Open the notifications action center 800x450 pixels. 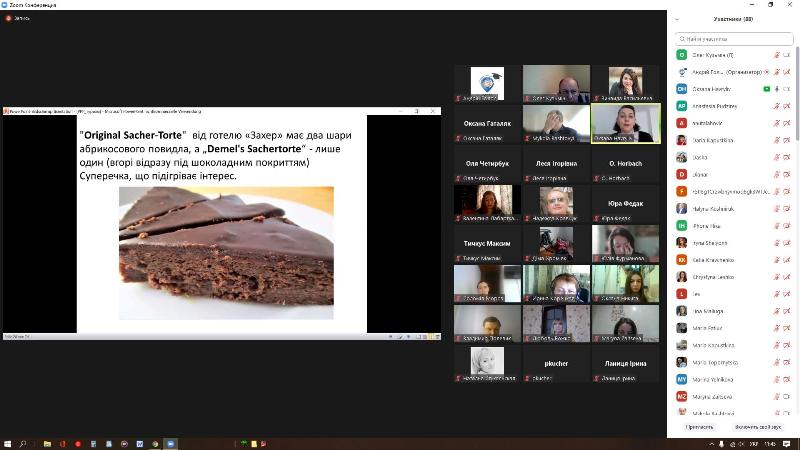(786, 444)
